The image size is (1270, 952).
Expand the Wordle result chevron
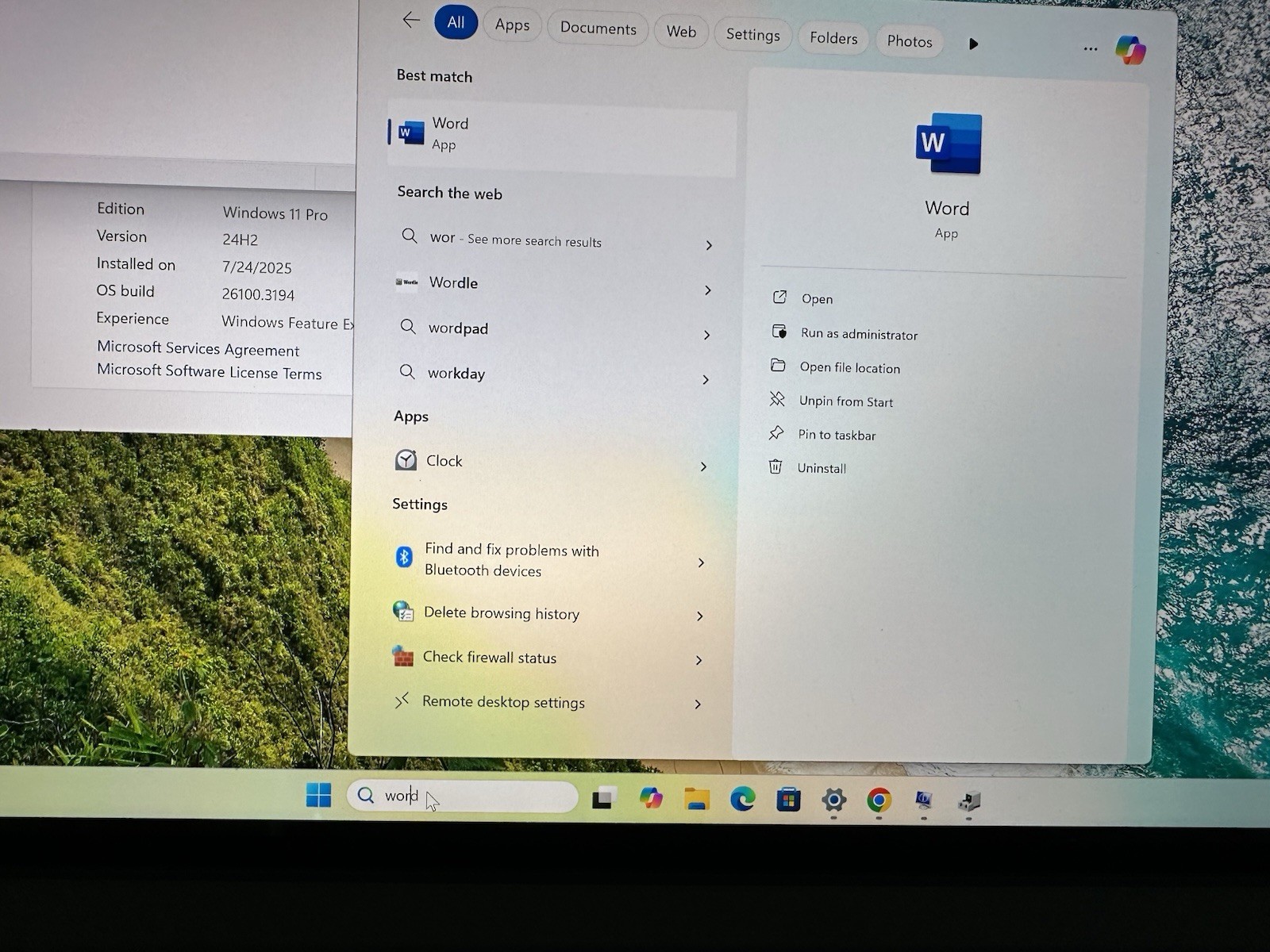click(707, 290)
